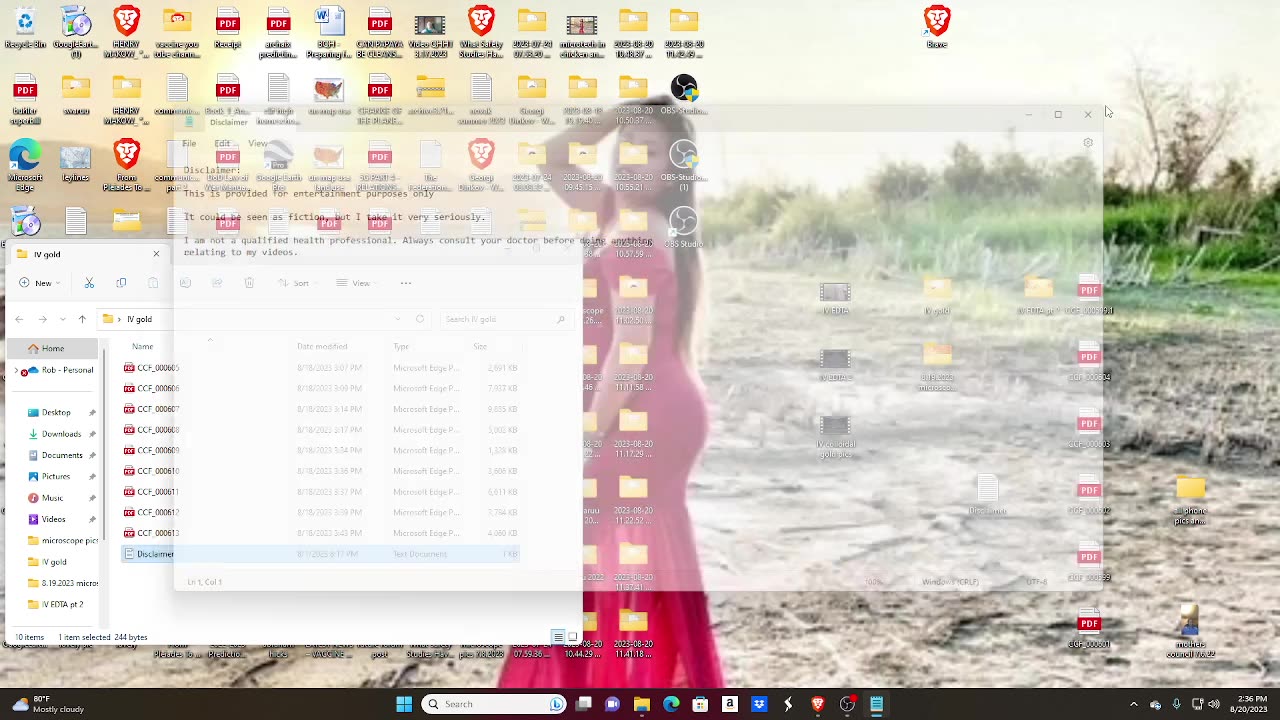The width and height of the screenshot is (1280, 720).
Task: Open Amazon app from the taskbar
Action: (x=730, y=704)
